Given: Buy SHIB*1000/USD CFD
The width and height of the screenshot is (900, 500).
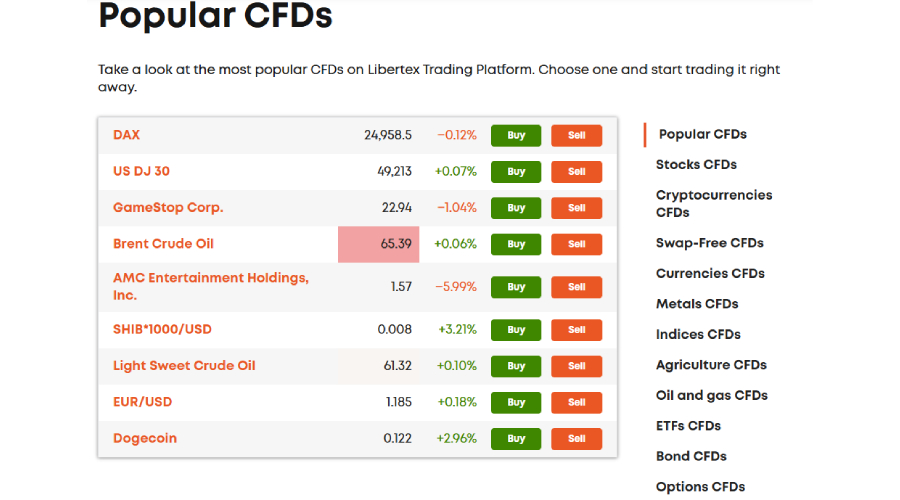Looking at the screenshot, I should tap(516, 330).
